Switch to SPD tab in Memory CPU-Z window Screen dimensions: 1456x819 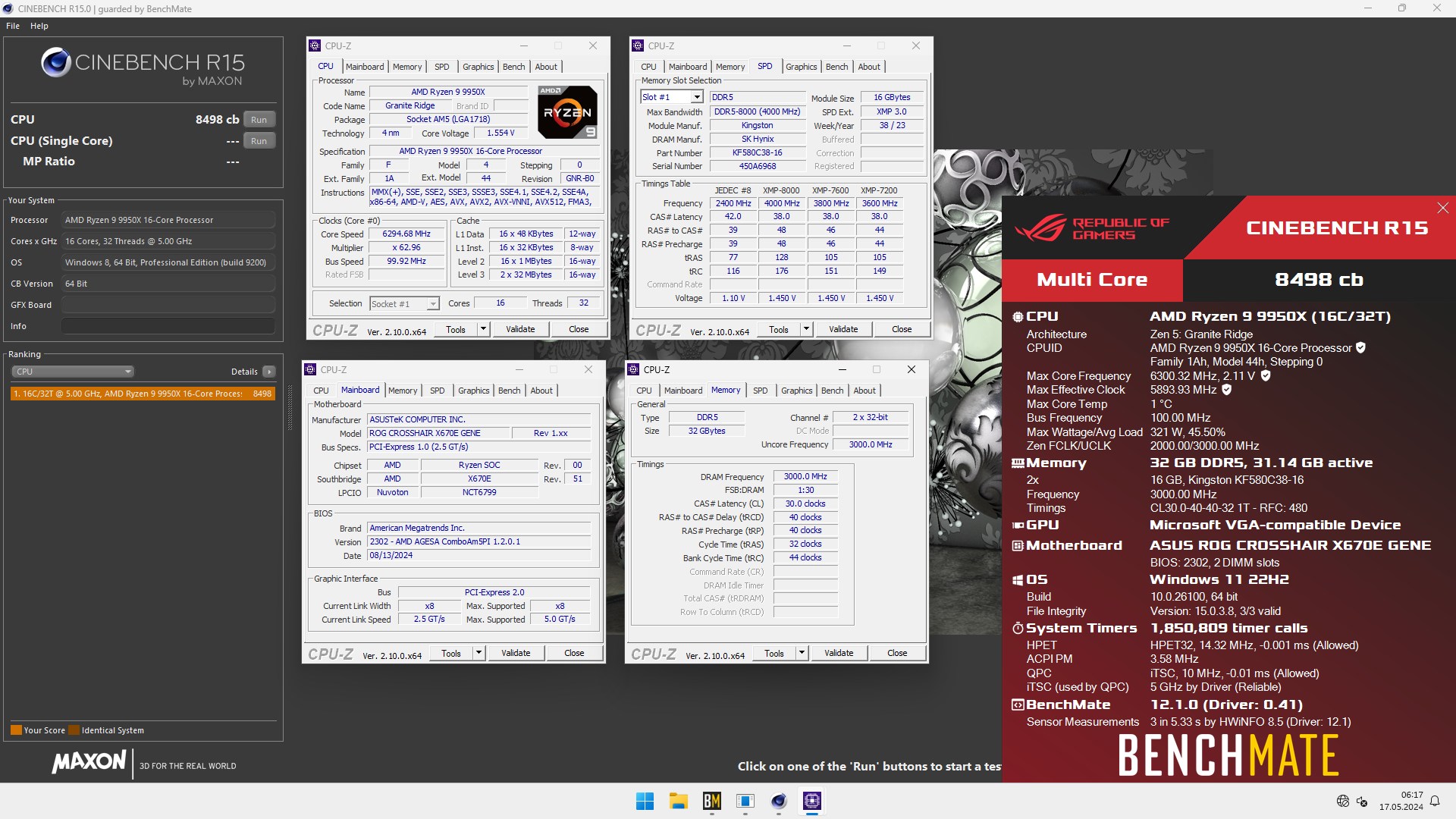click(x=760, y=391)
